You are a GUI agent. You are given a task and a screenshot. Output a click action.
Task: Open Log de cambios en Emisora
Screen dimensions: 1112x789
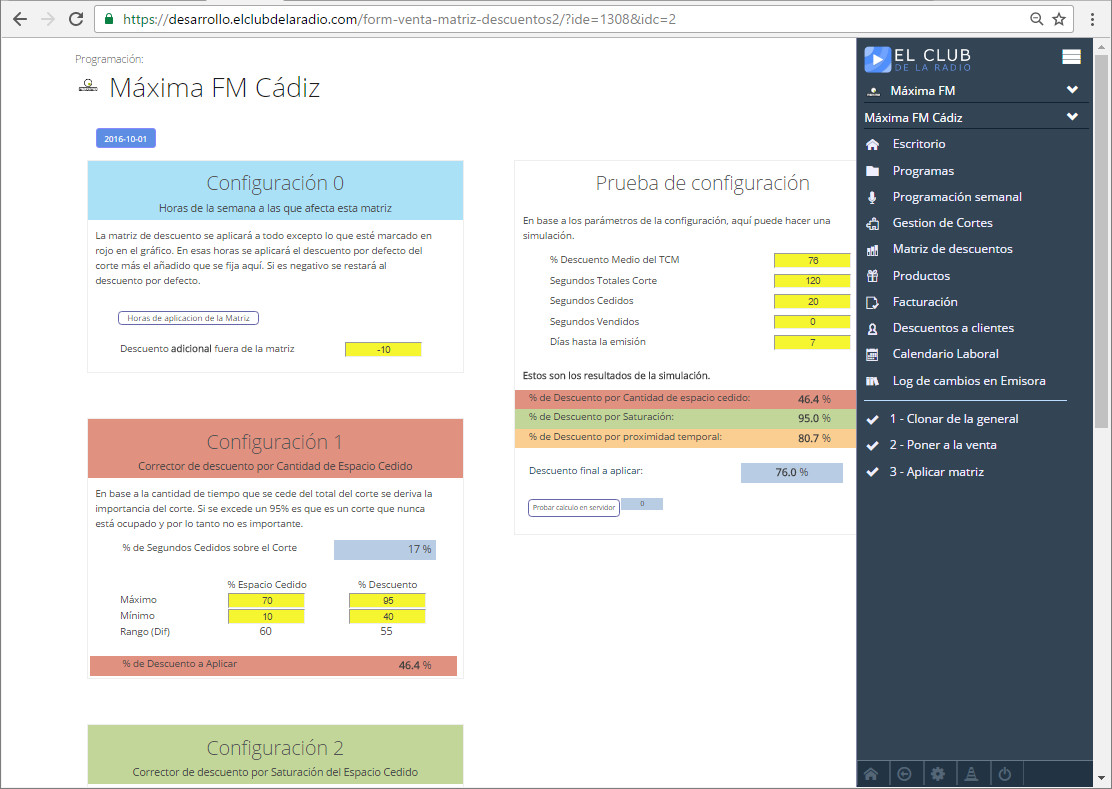[x=969, y=381]
